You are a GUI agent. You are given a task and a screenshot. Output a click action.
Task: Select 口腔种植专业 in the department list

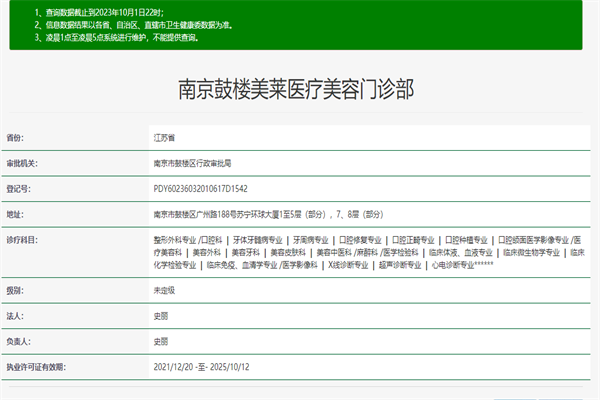(466, 240)
